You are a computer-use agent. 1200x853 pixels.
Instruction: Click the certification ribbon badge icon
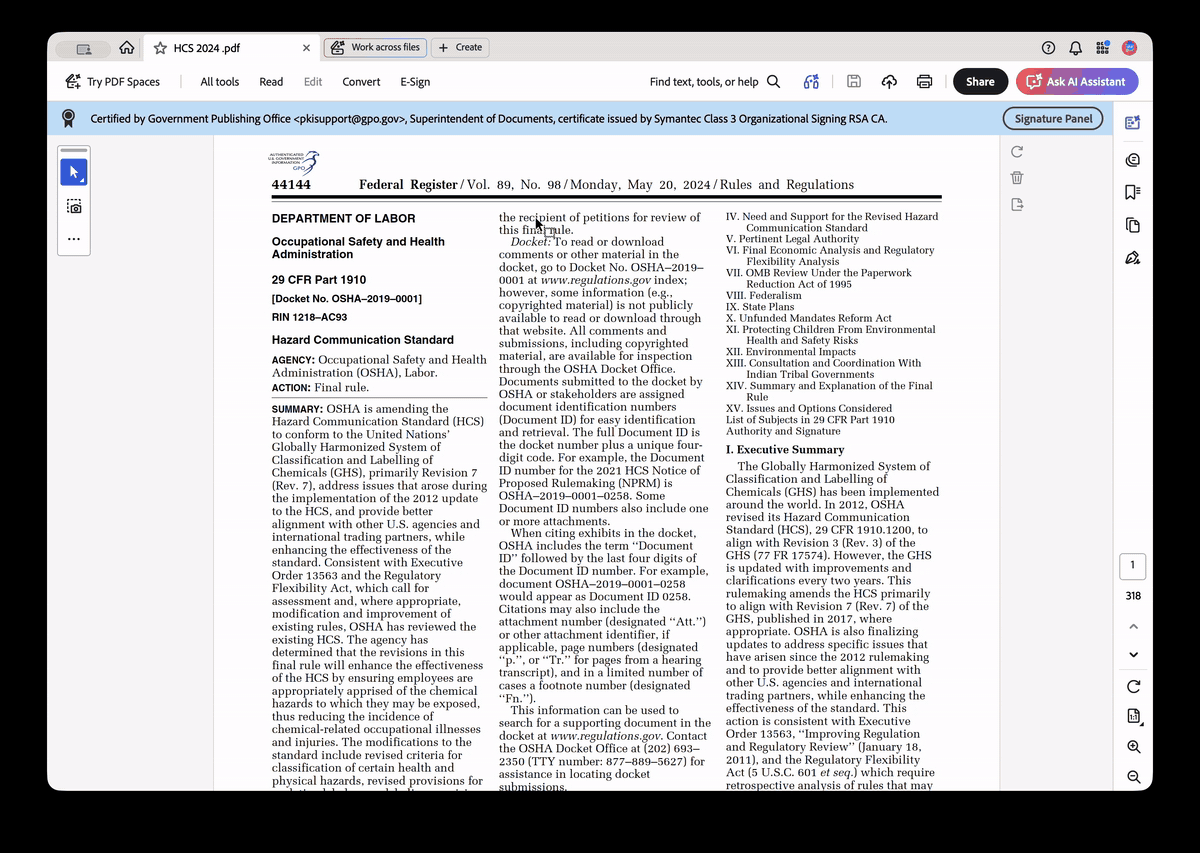68,118
